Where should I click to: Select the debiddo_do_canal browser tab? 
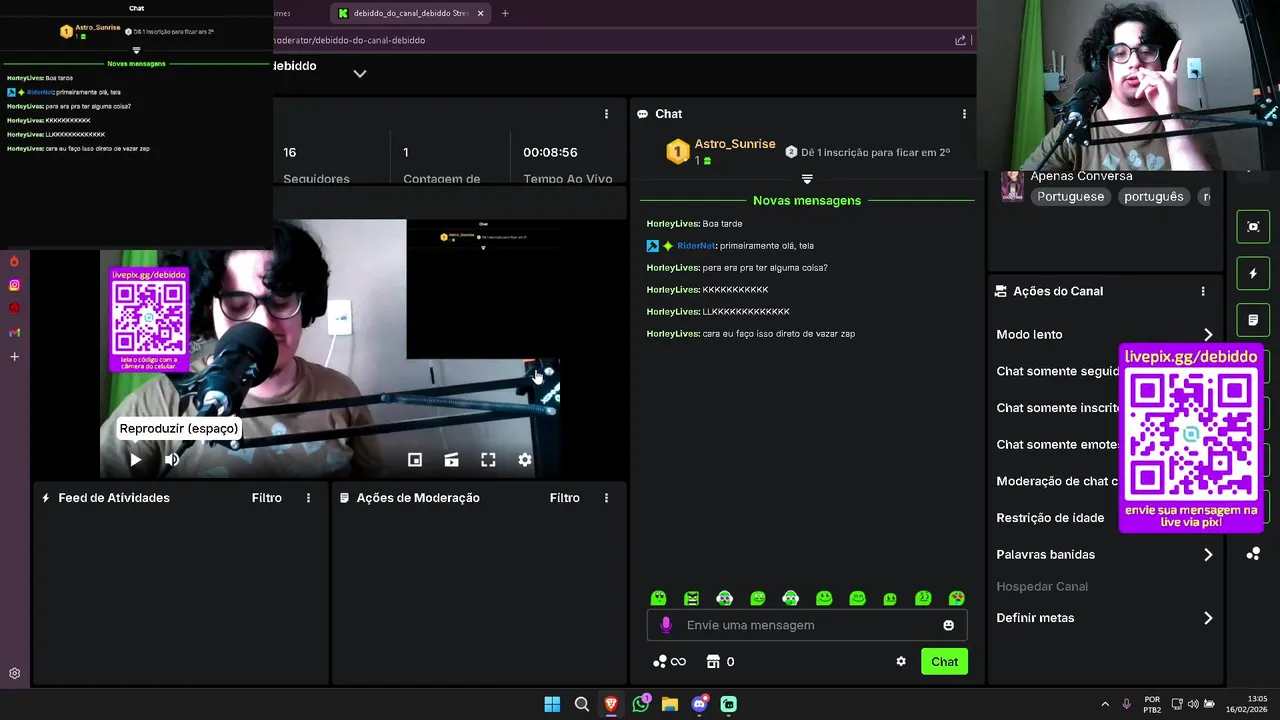411,13
